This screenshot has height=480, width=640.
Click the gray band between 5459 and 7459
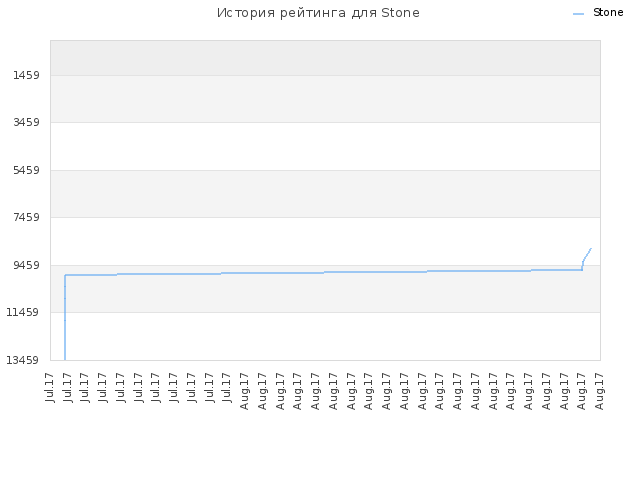[325, 193]
